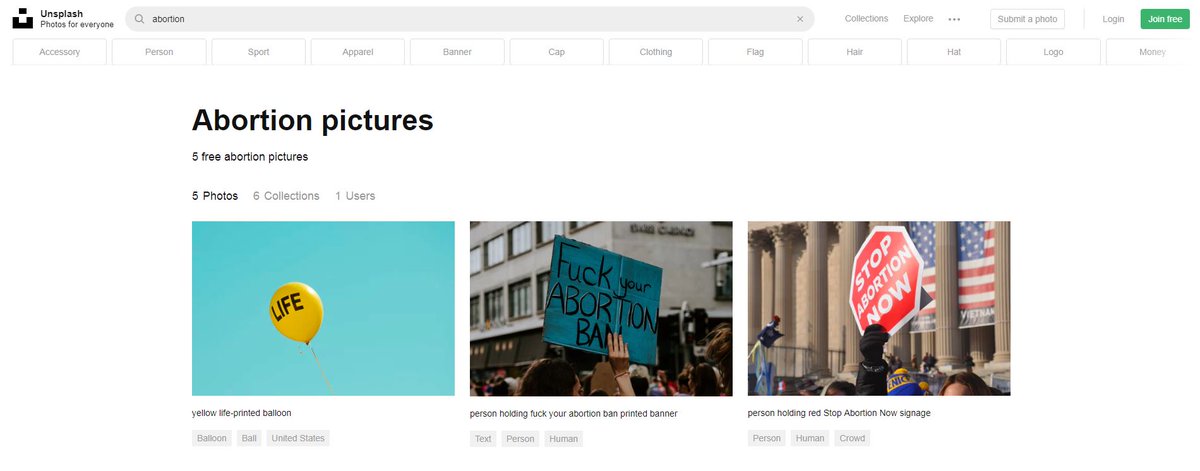The width and height of the screenshot is (1200, 471).
Task: Select the Clothing category chip
Action: point(656,52)
